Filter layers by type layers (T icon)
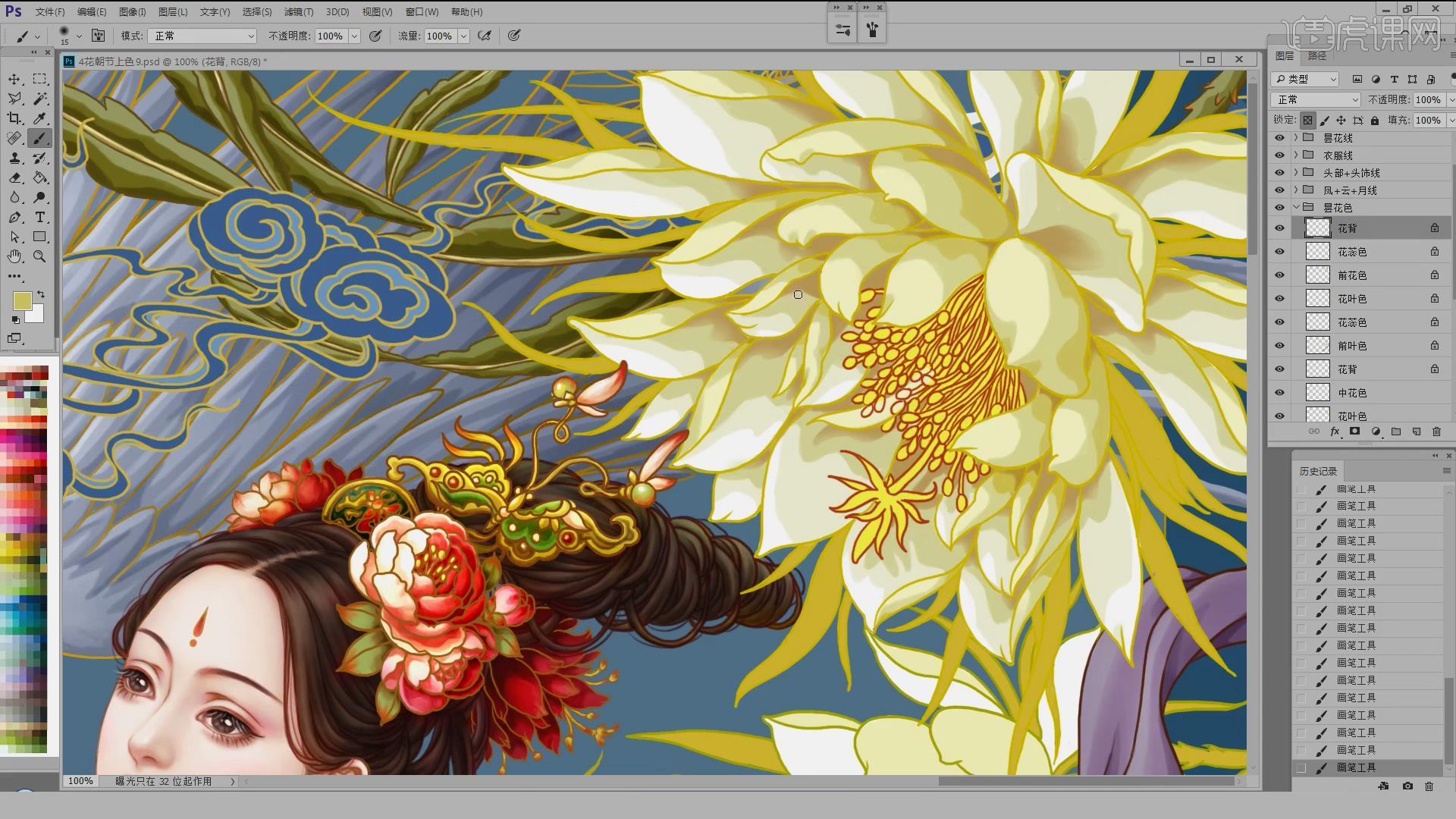Screen dimensions: 1456x819 click(x=1394, y=79)
